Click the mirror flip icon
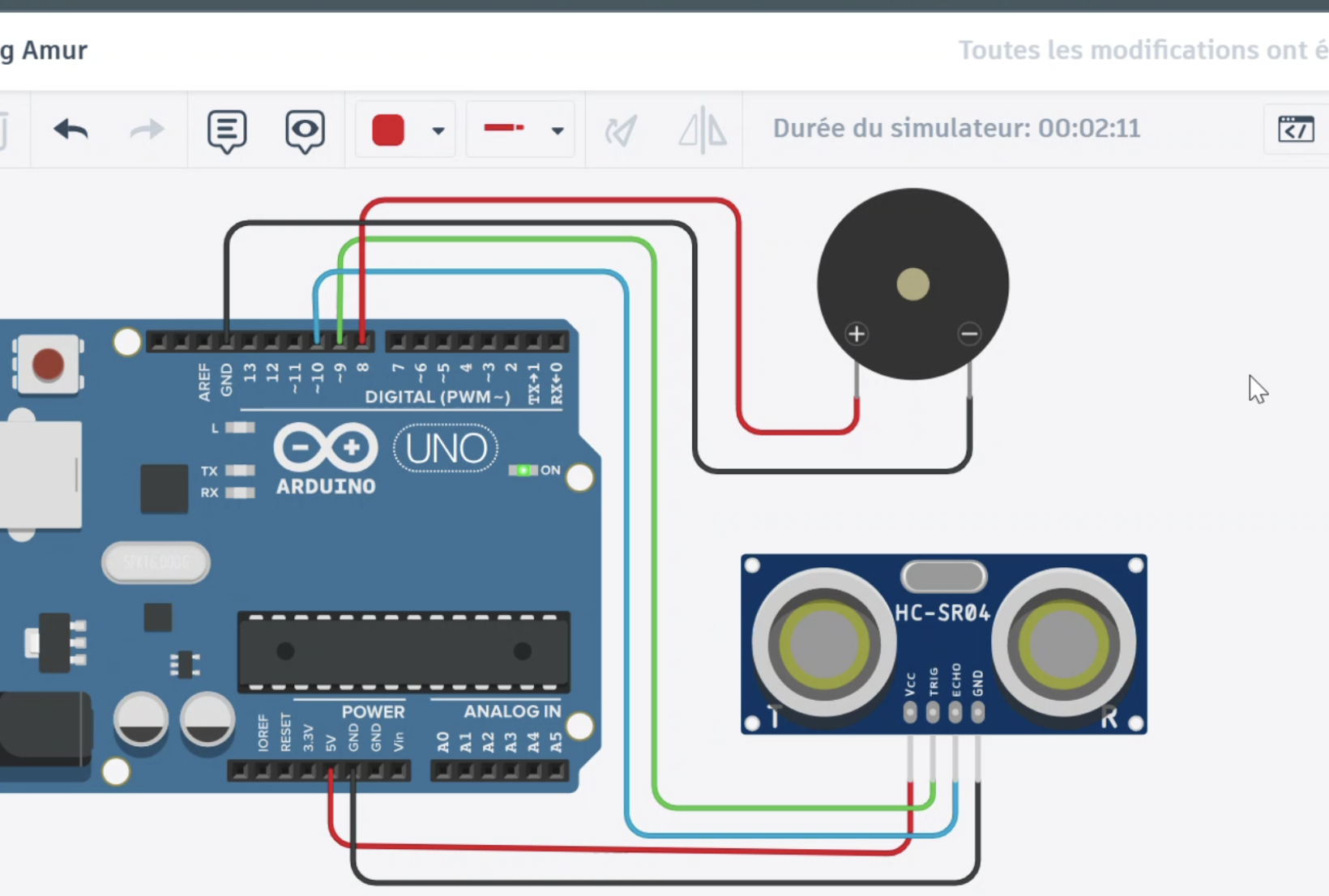Screen dimensions: 1329x896 (x=702, y=130)
